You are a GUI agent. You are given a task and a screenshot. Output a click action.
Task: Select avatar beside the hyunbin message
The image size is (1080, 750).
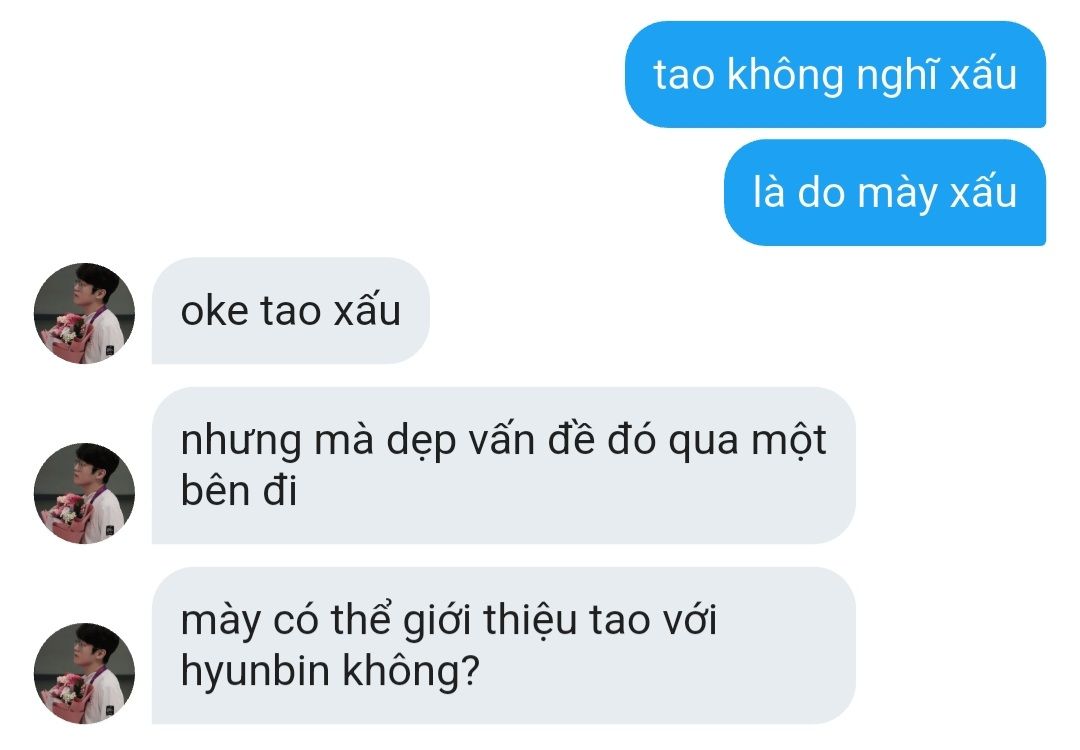click(x=84, y=674)
